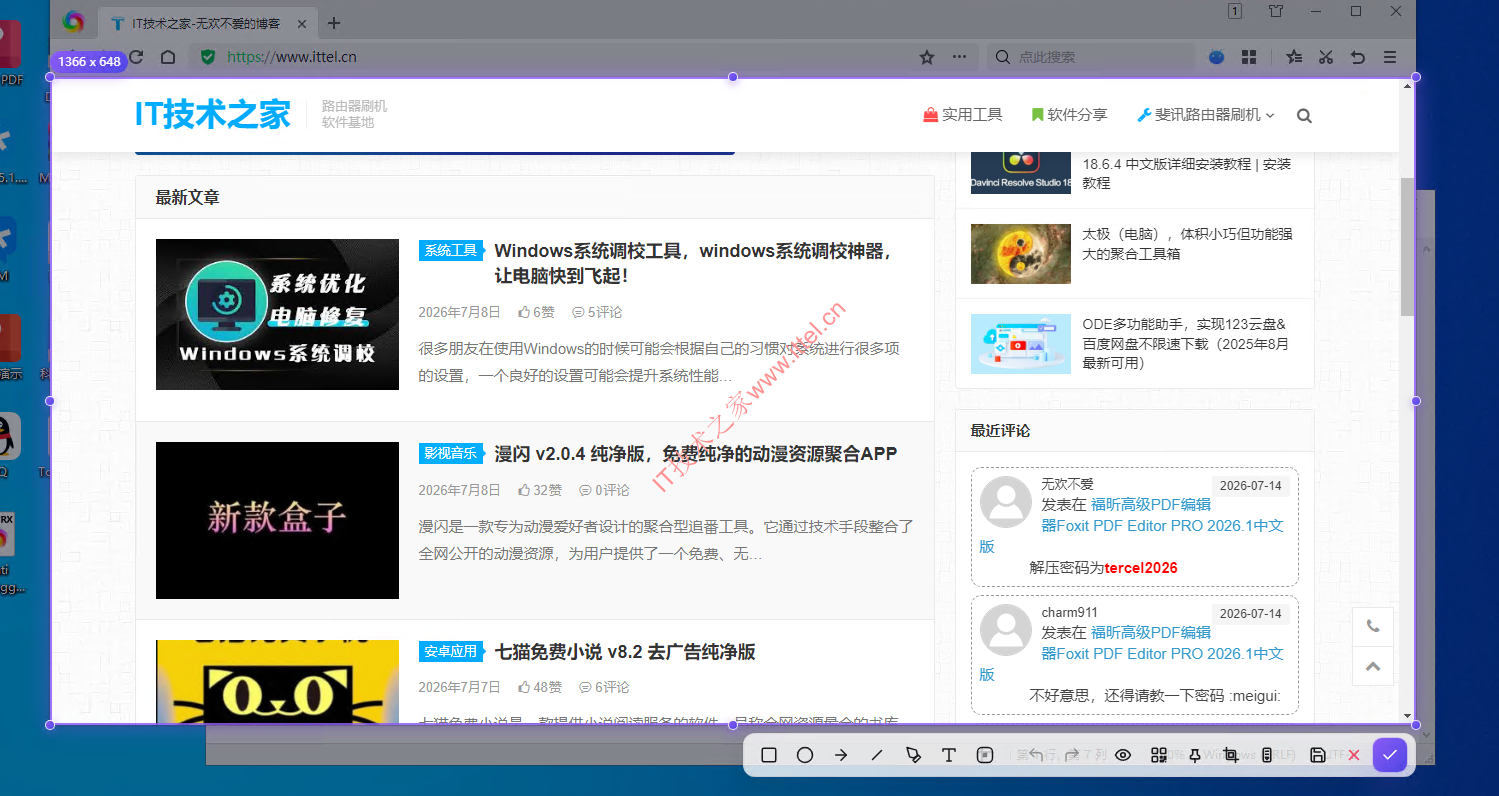Viewport: 1499px width, 796px height.
Task: Select the straight line annotation tool
Action: 877,755
